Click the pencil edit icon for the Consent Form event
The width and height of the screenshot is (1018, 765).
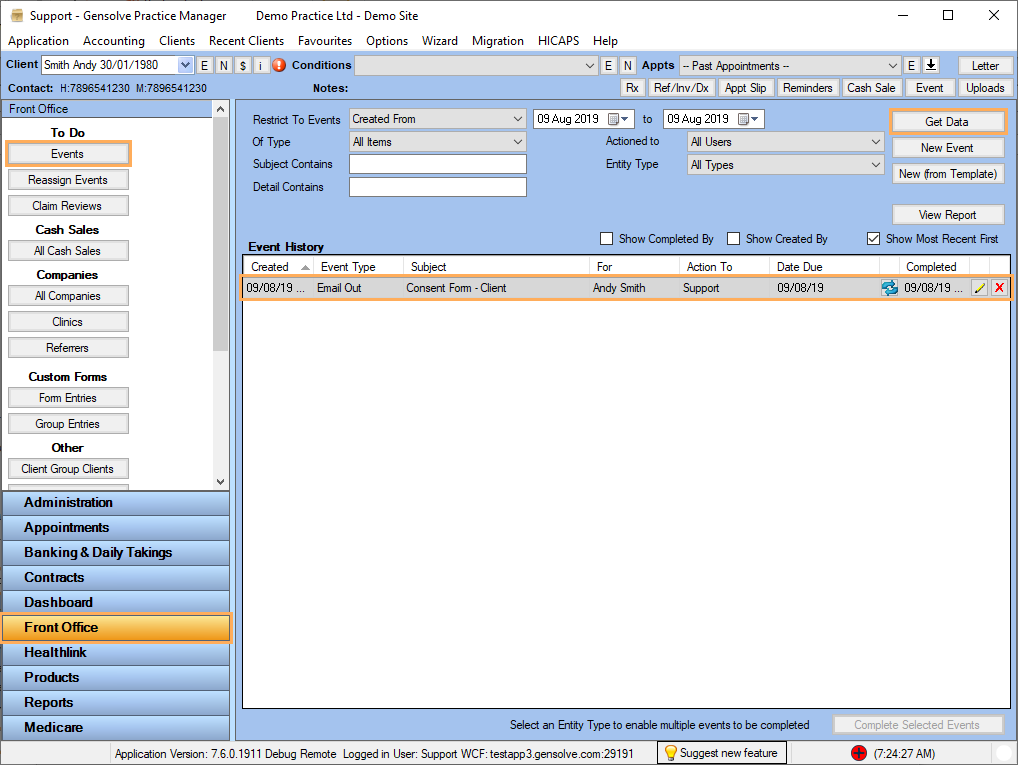(x=979, y=288)
